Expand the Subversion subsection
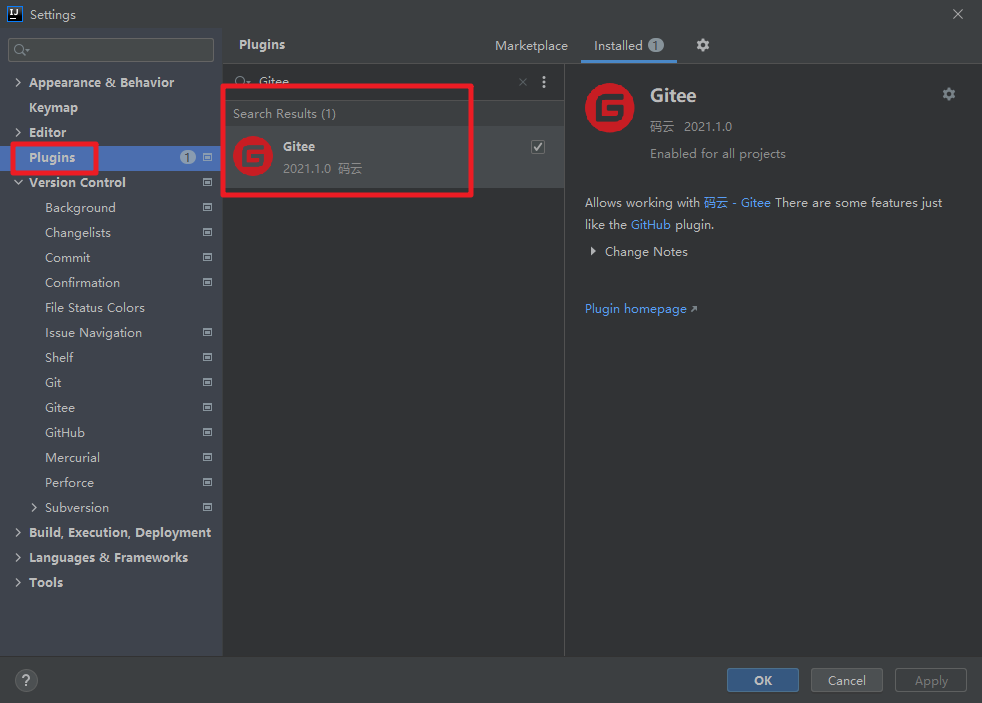The width and height of the screenshot is (982, 703). pyautogui.click(x=34, y=508)
